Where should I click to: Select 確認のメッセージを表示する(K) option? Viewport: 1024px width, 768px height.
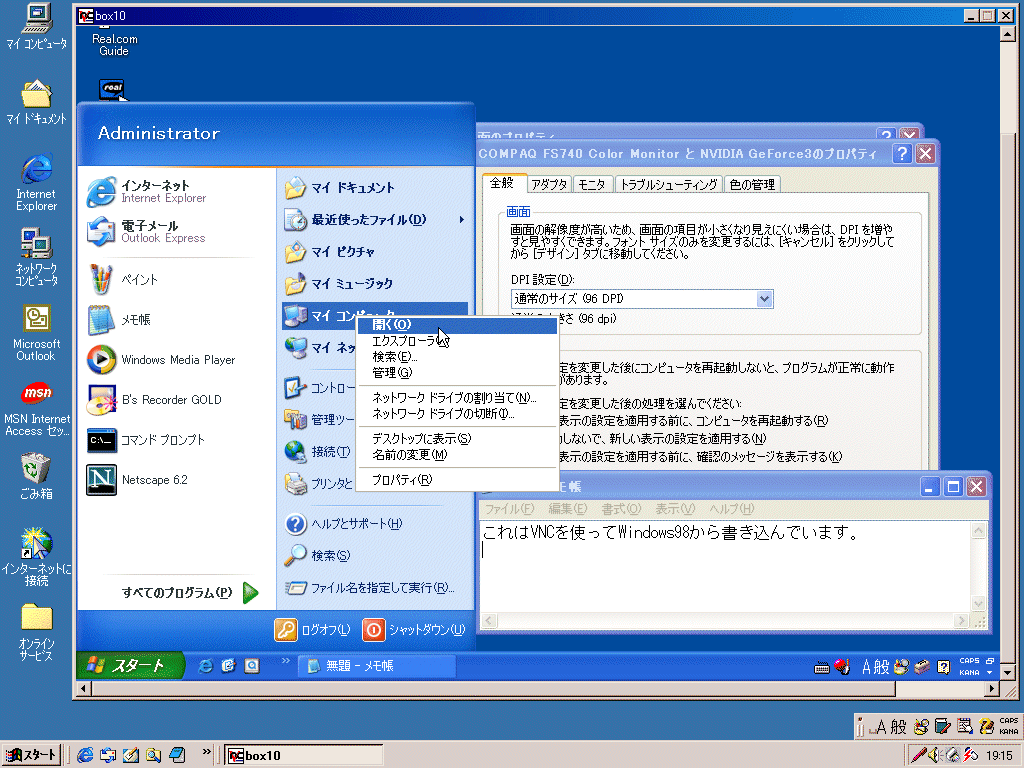point(700,457)
